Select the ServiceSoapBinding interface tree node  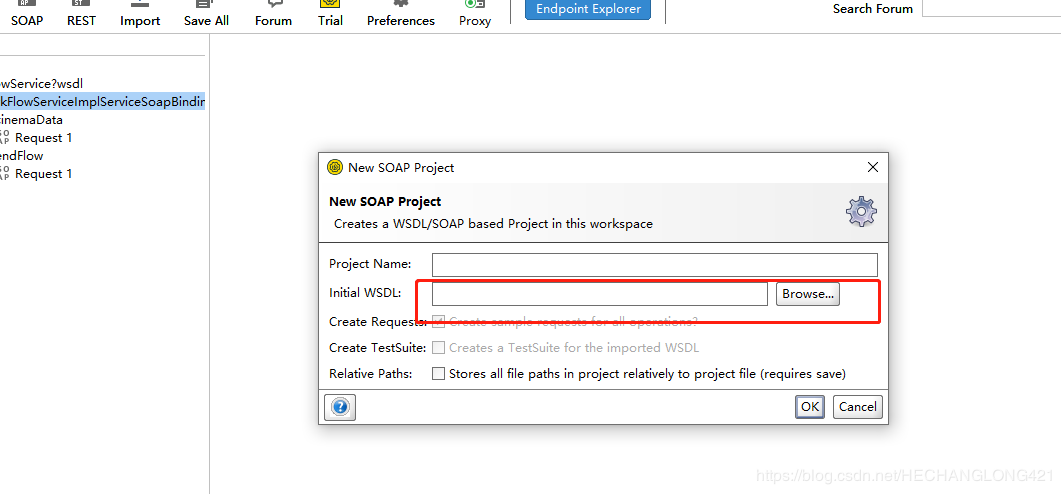pos(102,102)
